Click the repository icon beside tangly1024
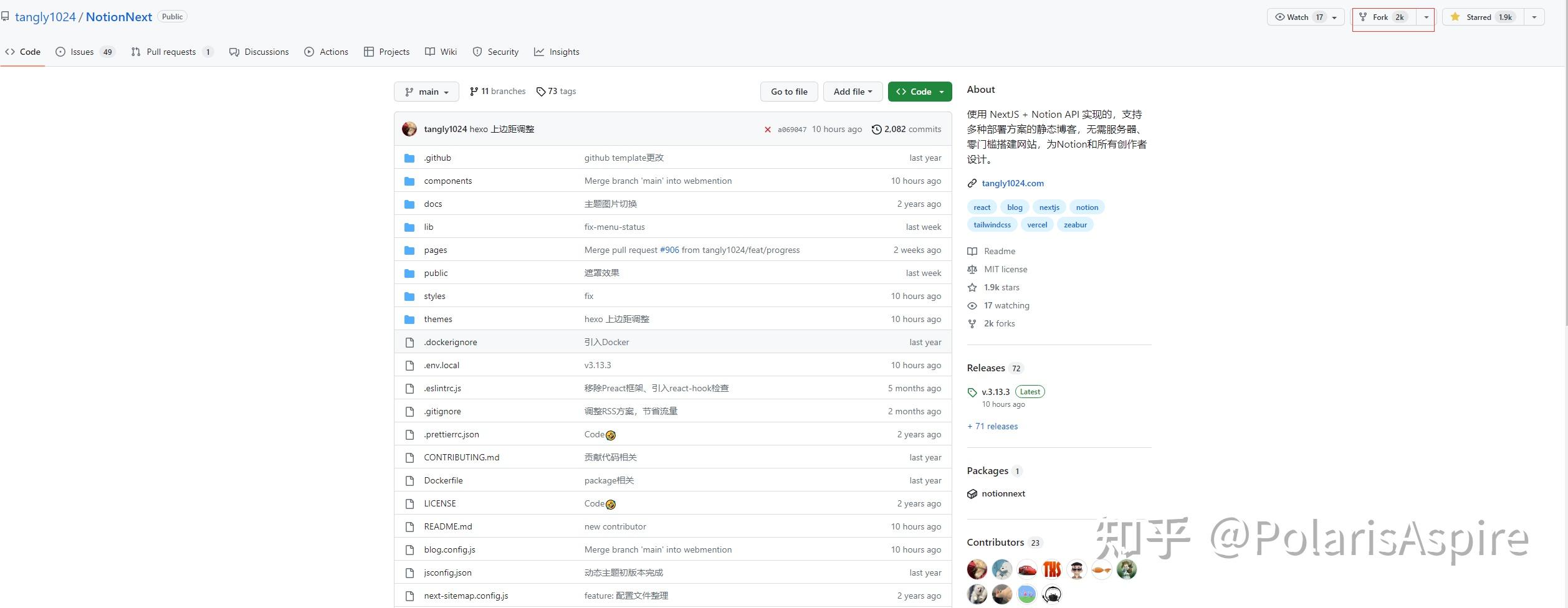This screenshot has height=608, width=1568. tap(5, 16)
